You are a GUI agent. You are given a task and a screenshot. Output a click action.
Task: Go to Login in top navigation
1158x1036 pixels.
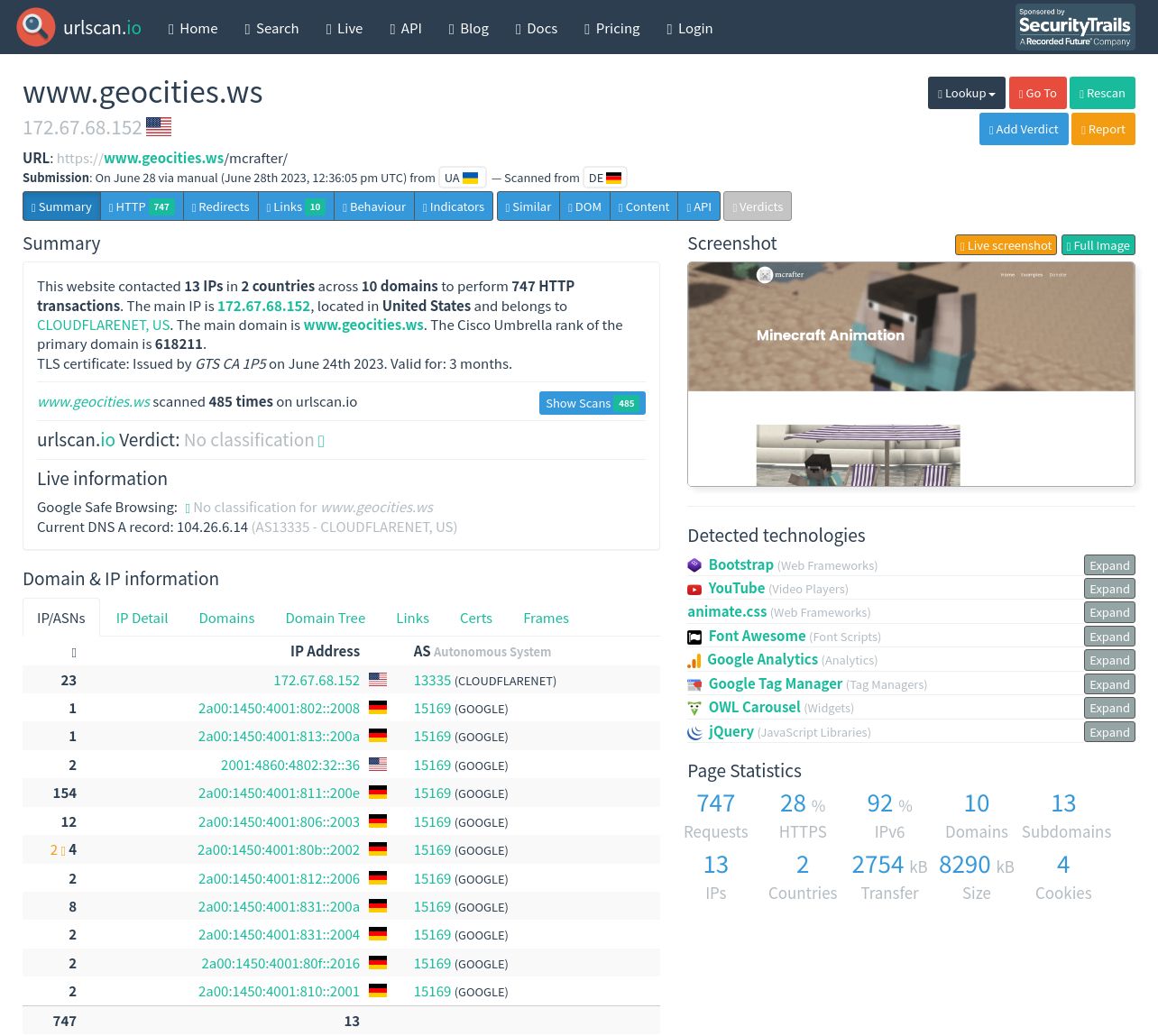(690, 28)
